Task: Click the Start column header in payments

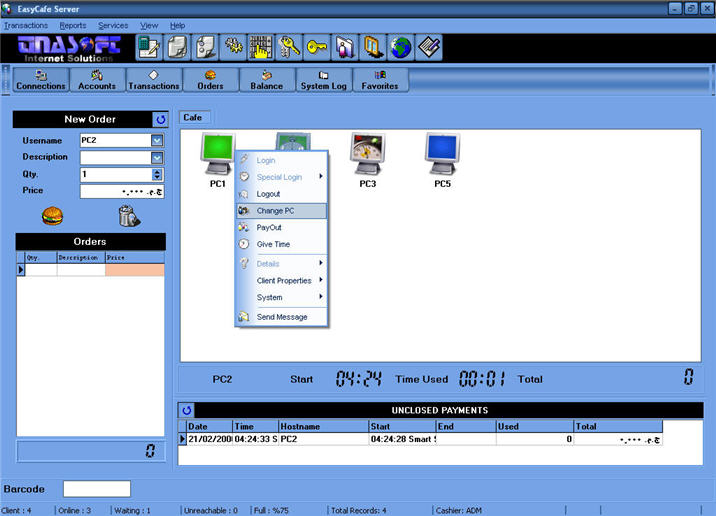Action: pyautogui.click(x=402, y=426)
